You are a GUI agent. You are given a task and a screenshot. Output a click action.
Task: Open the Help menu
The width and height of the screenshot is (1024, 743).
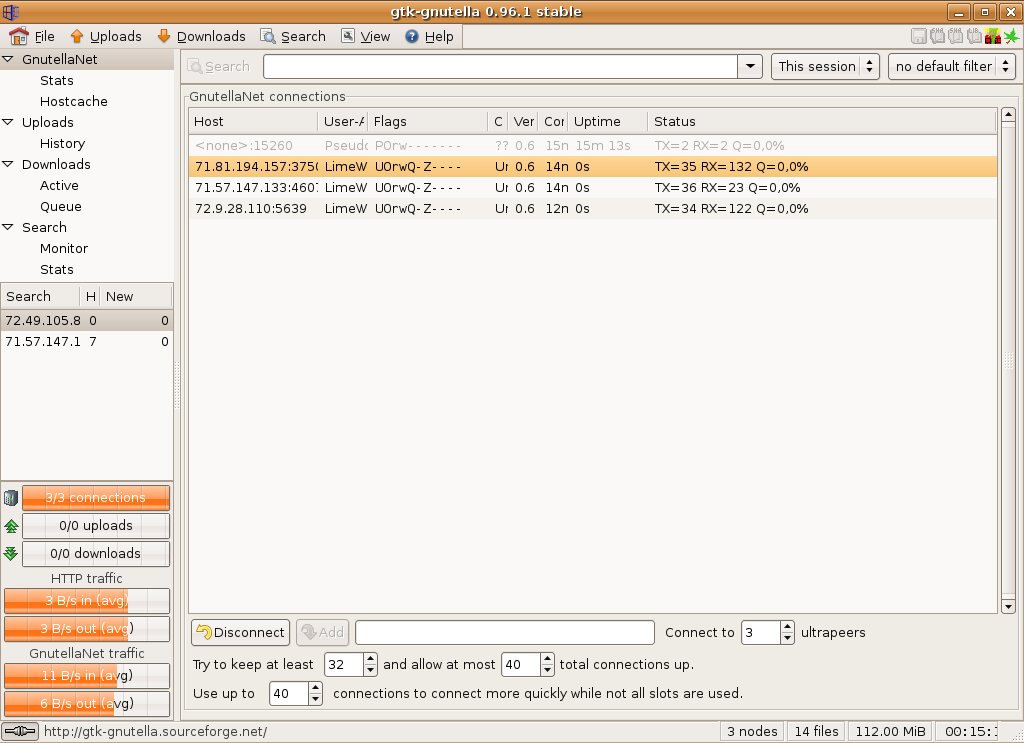coord(439,37)
